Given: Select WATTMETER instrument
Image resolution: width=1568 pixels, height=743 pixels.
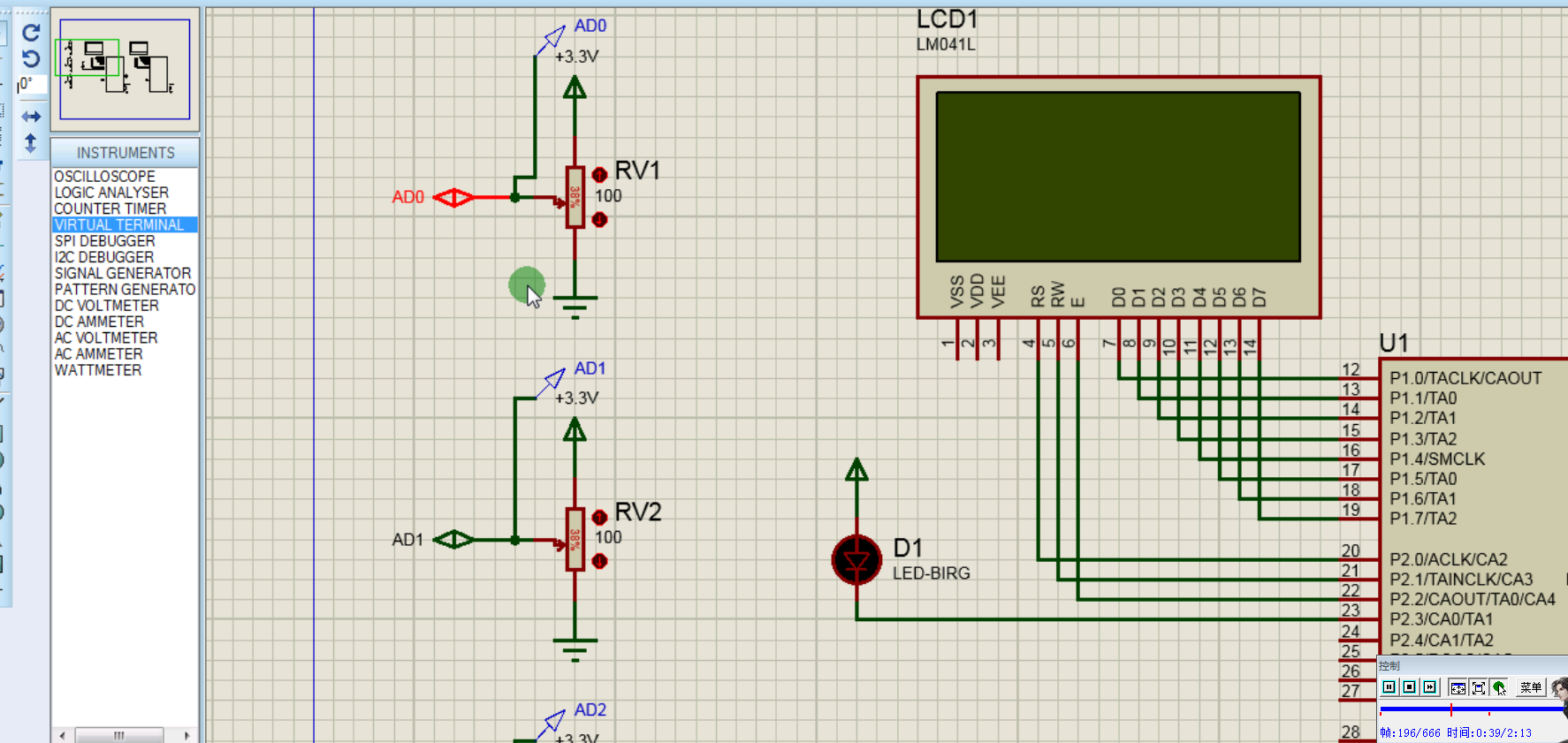Looking at the screenshot, I should (125, 370).
